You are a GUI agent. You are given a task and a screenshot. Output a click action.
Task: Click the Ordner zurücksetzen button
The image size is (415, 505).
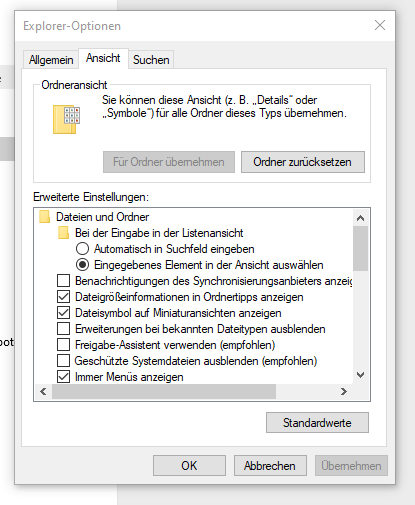(303, 162)
